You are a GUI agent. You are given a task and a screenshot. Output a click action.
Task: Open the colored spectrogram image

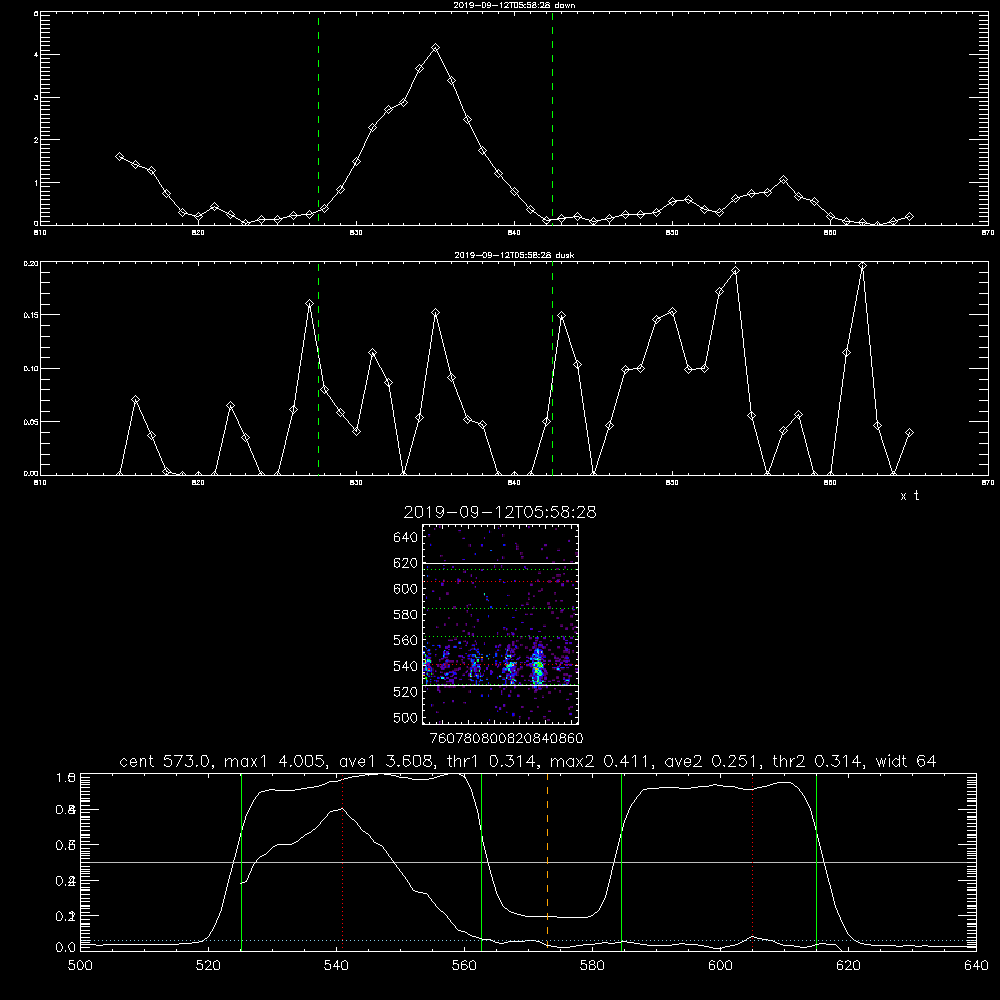click(501, 624)
